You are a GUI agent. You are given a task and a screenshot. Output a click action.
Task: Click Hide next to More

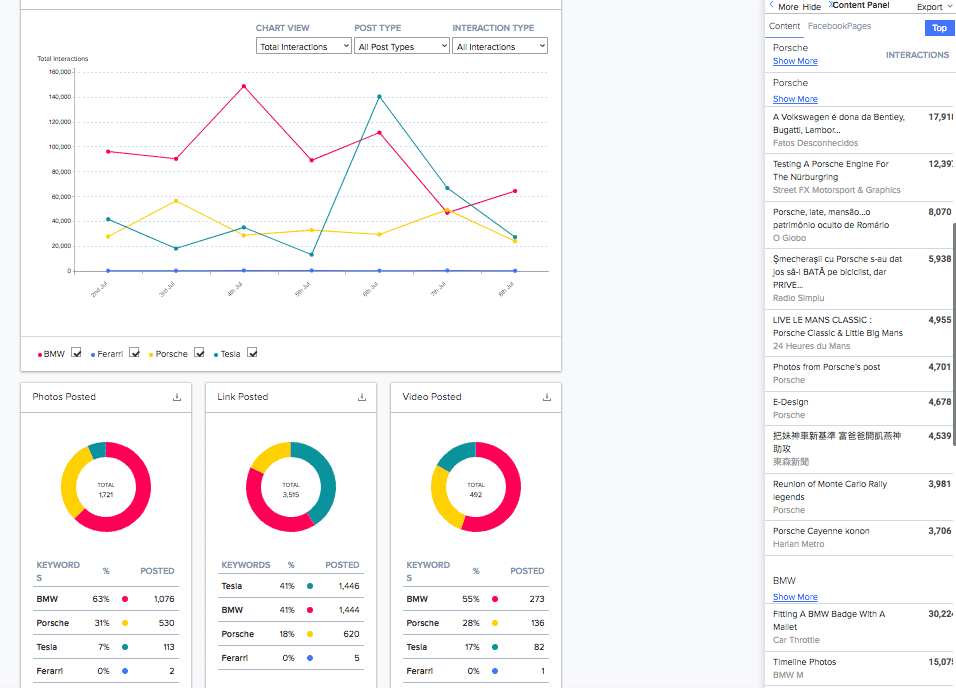(x=811, y=6)
